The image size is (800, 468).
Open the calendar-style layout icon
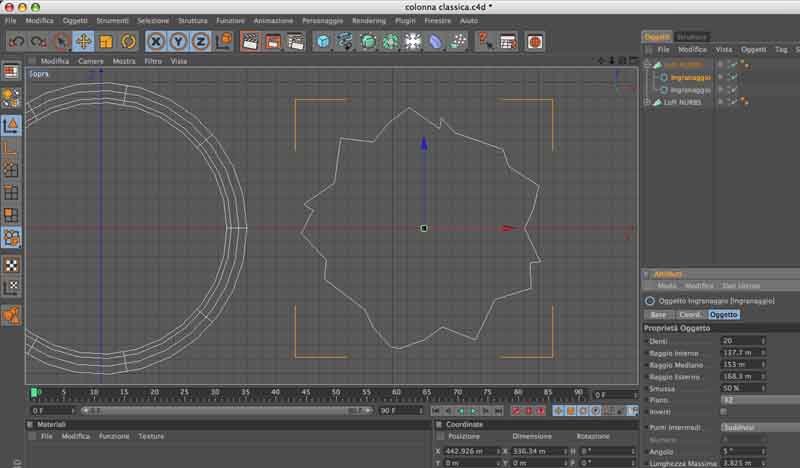click(x=508, y=42)
